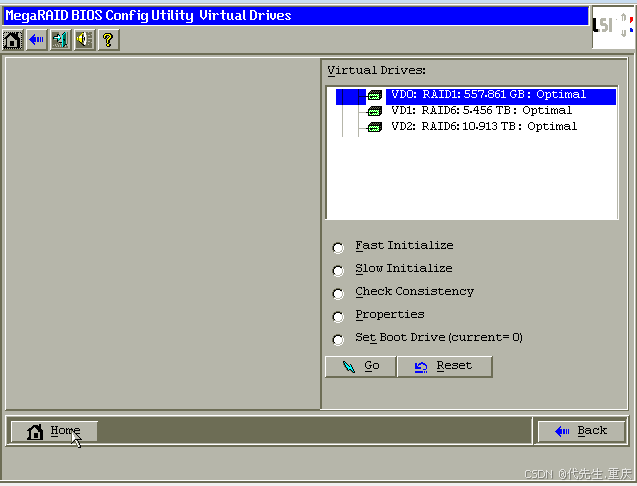The height and width of the screenshot is (486, 637).
Task: Click the Back button at the bottom
Action: coord(581,431)
